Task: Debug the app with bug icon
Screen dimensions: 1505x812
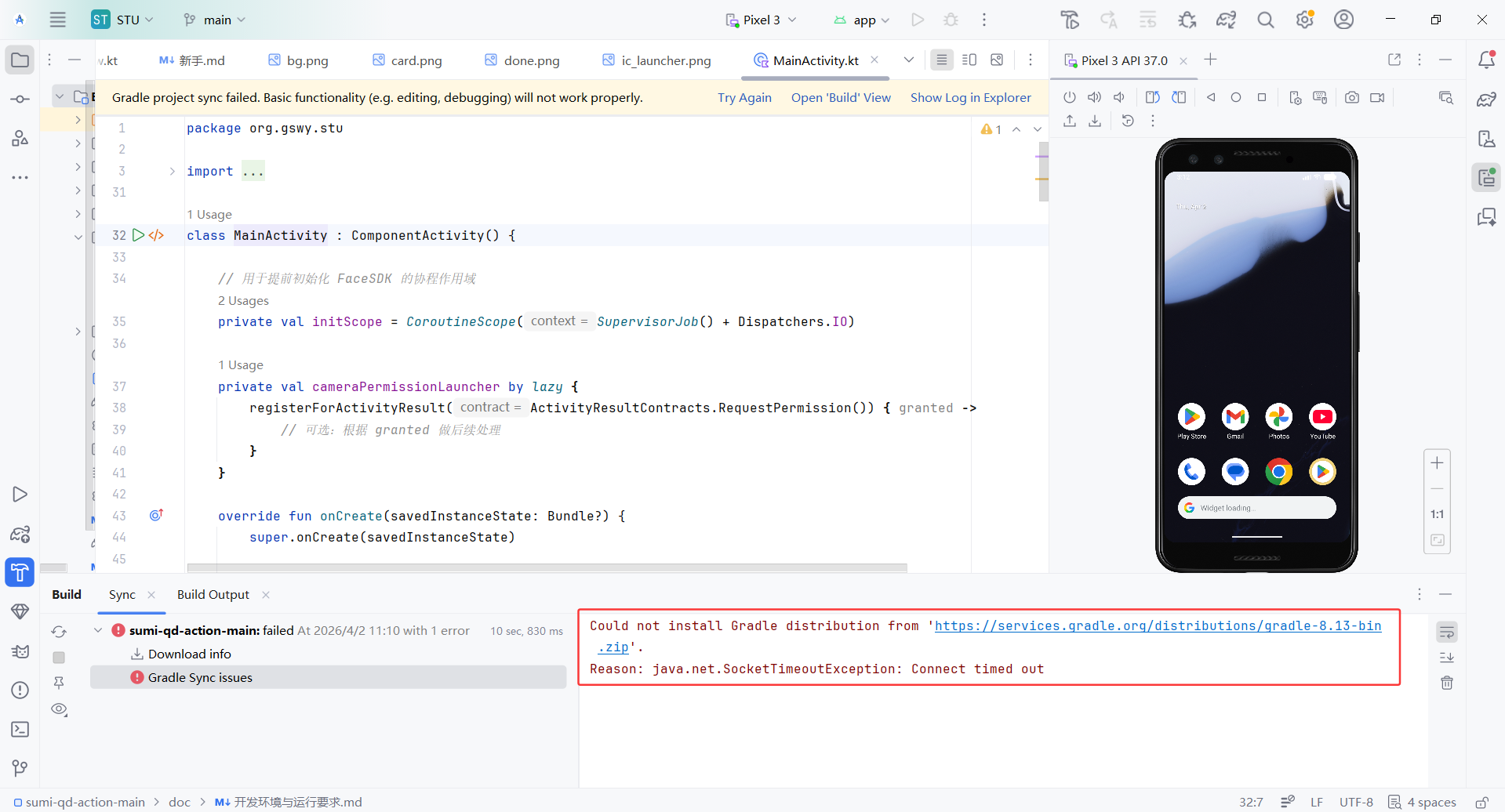Action: pos(951,20)
